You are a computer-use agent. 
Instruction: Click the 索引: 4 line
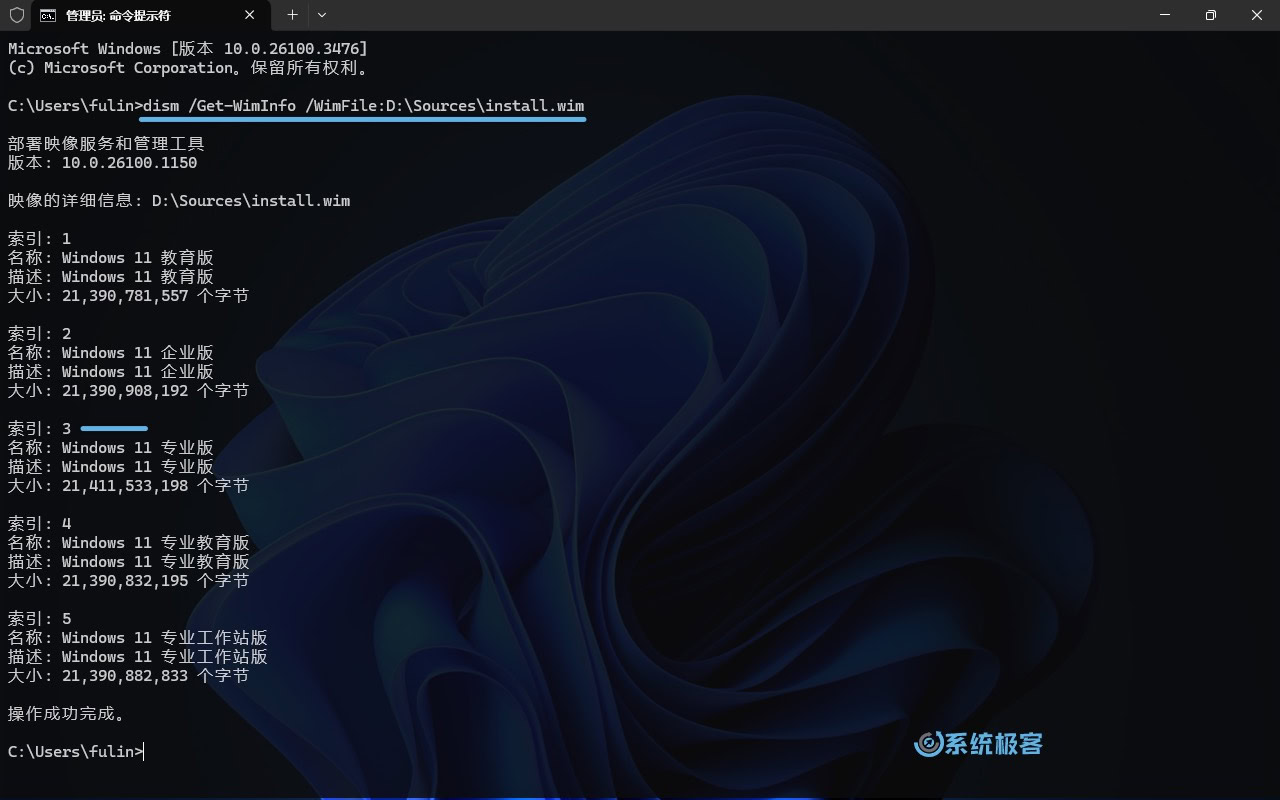40,524
